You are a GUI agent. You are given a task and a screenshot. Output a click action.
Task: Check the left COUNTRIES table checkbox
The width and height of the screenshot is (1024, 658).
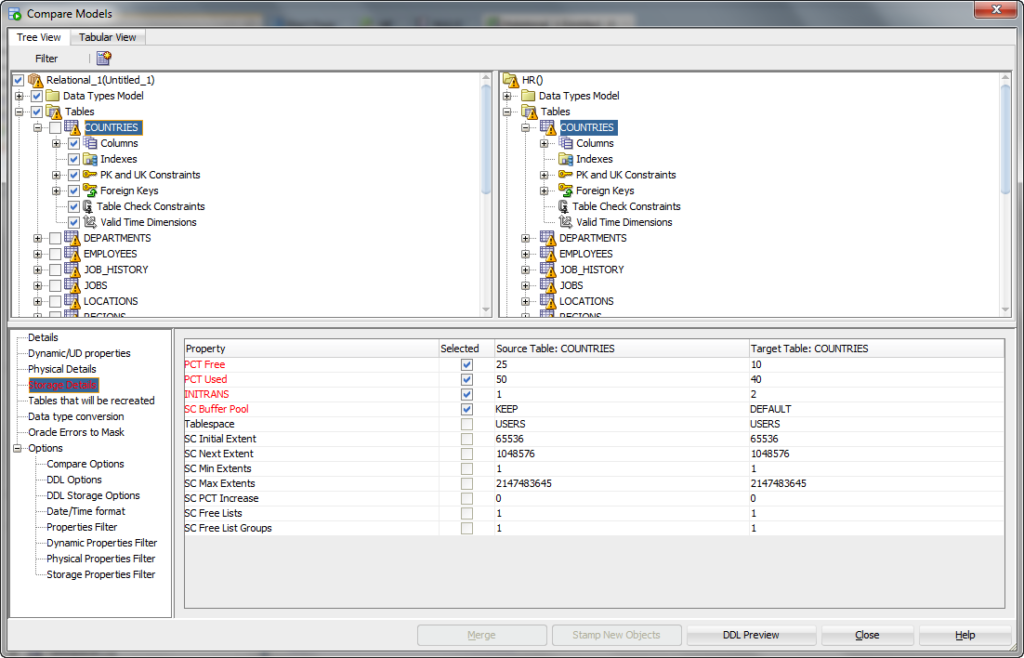[x=55, y=128]
